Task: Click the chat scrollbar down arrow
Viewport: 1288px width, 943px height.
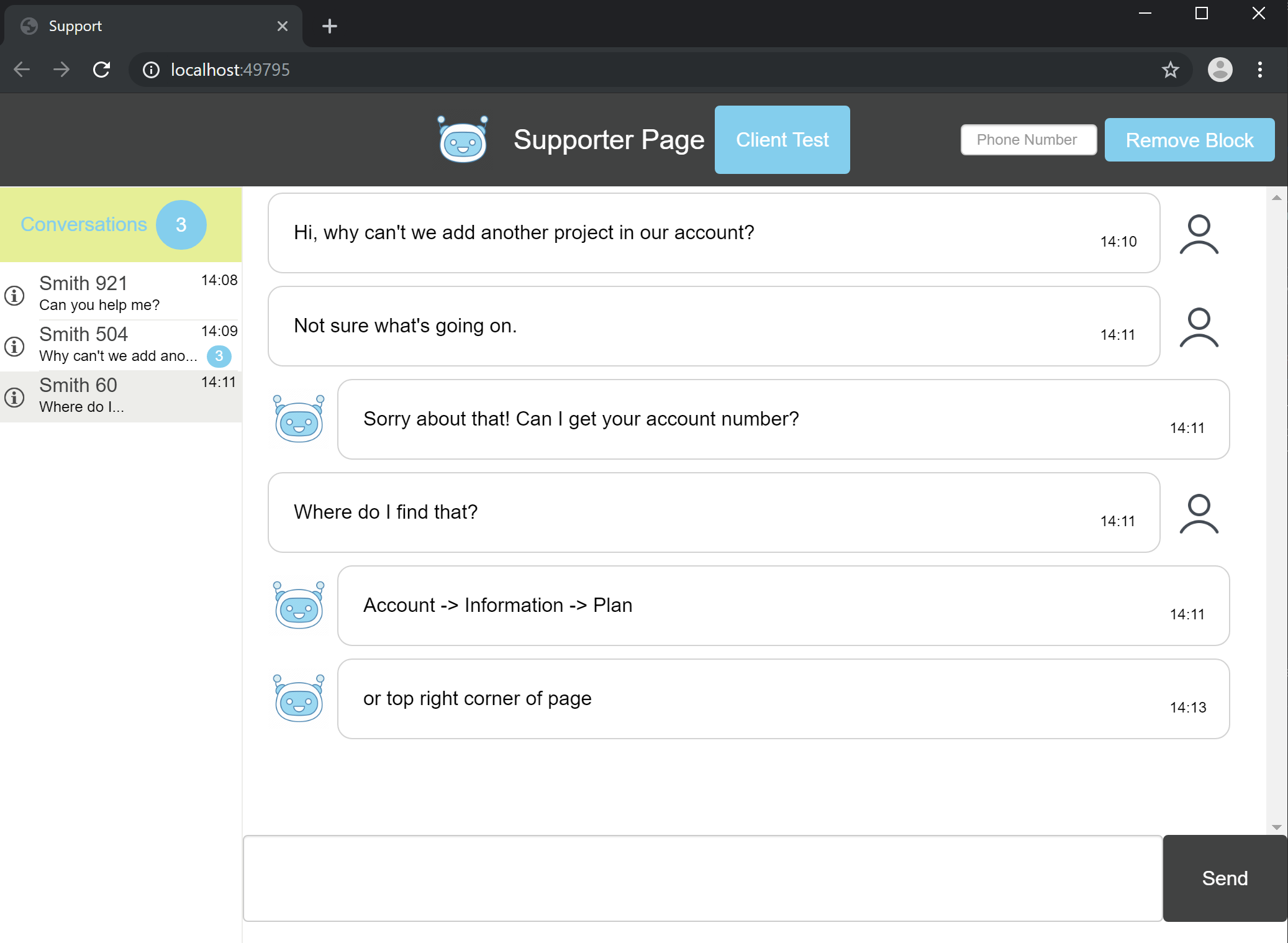Action: [1276, 827]
